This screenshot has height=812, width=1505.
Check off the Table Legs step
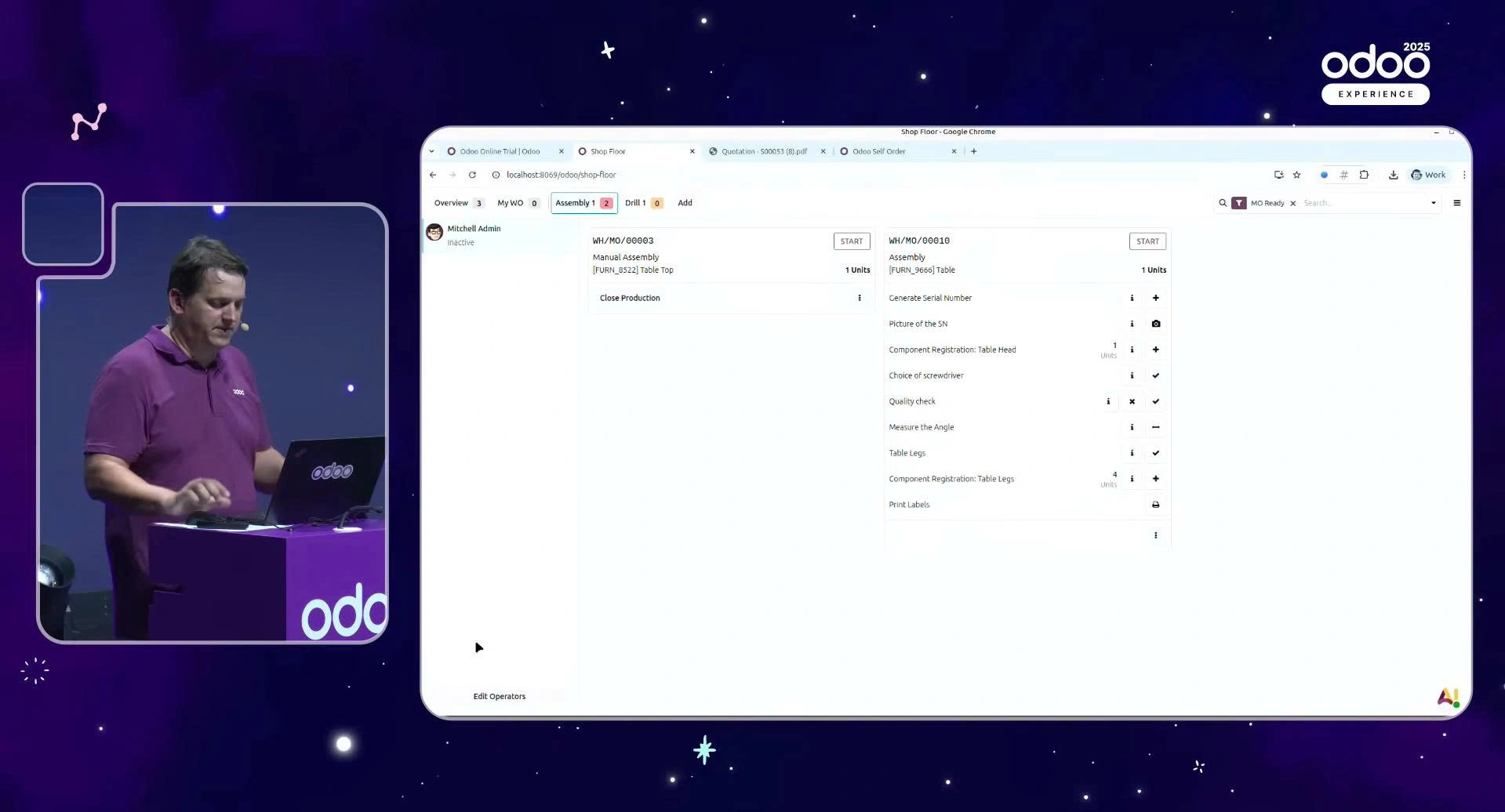1155,453
